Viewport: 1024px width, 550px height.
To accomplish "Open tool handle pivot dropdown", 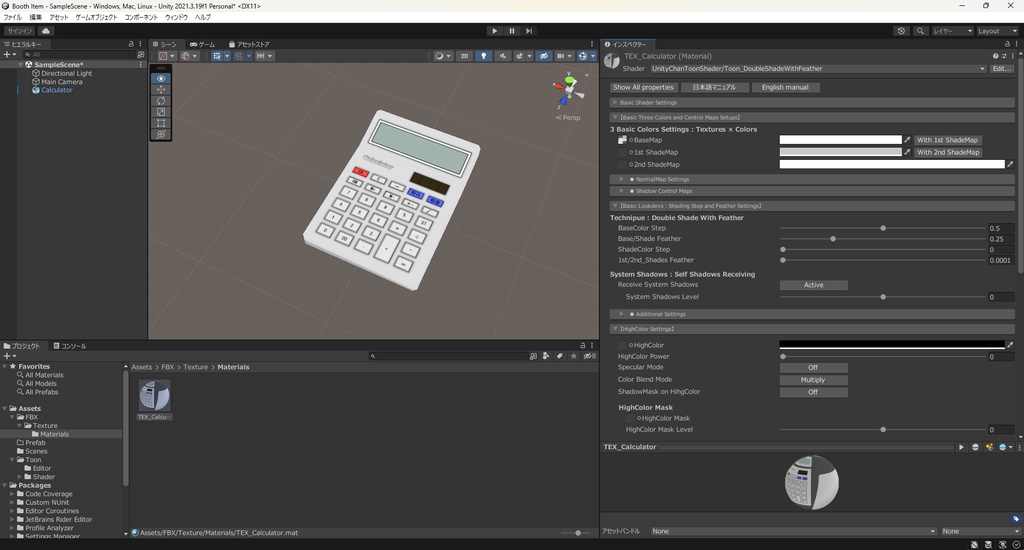I will (167, 56).
